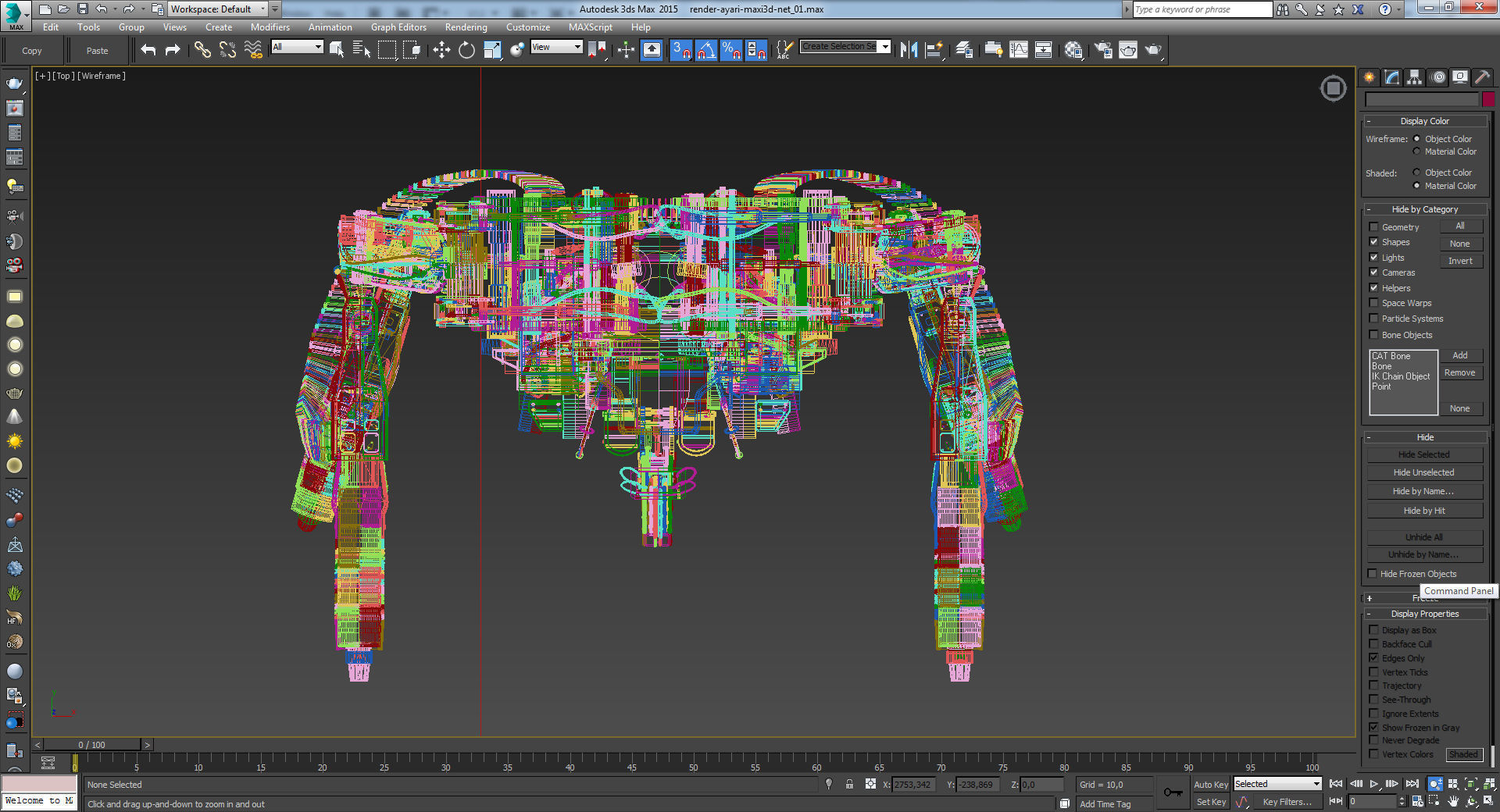The height and width of the screenshot is (812, 1500).
Task: Open the Workspace Default dropdown
Action: click(219, 9)
